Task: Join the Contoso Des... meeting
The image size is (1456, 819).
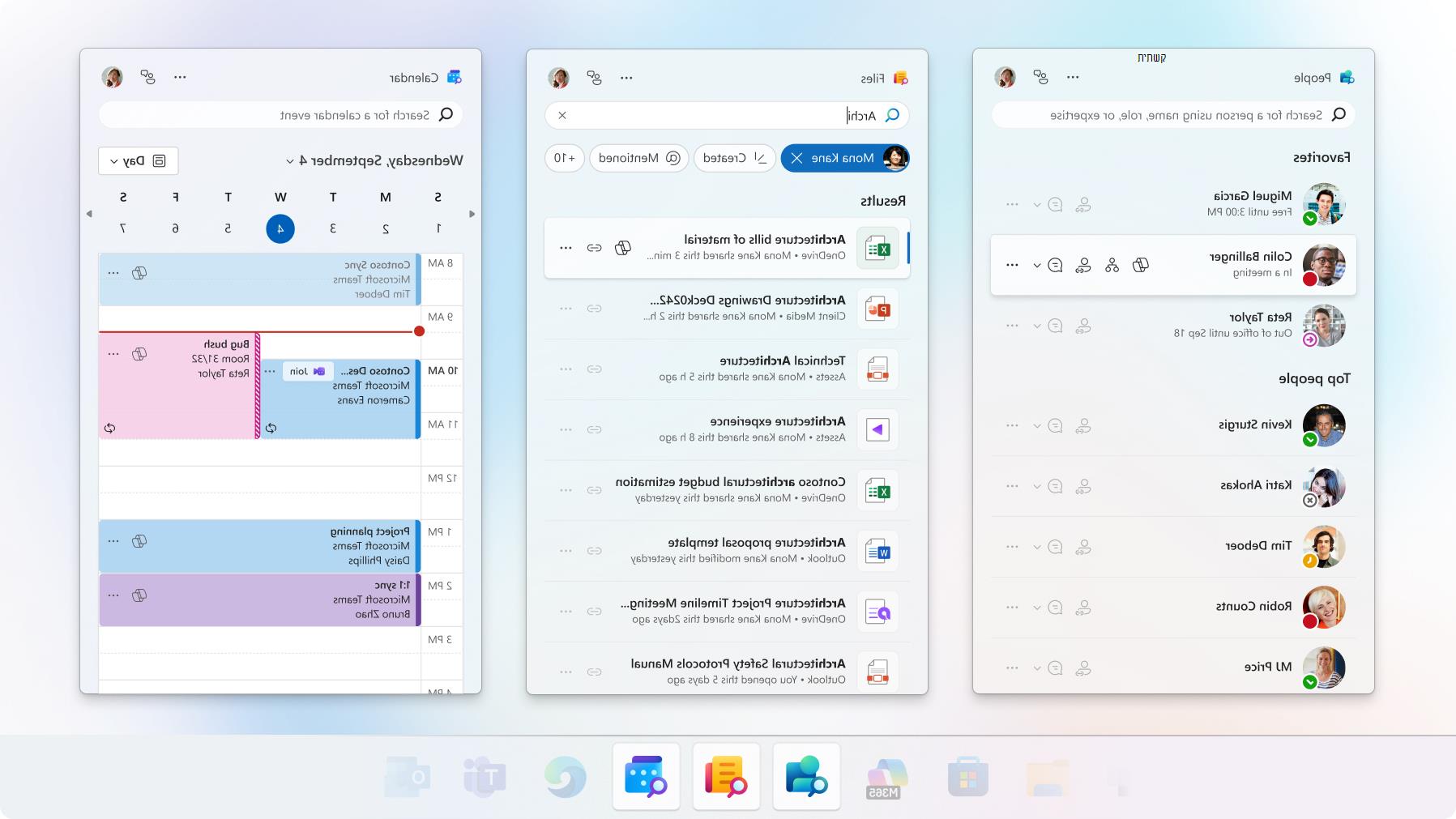Action: (308, 371)
